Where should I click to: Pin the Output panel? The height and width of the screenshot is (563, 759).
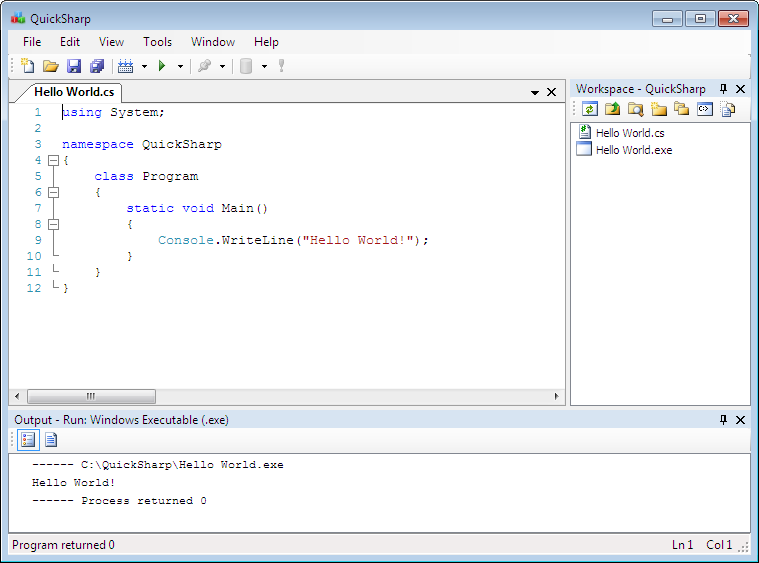[x=724, y=420]
